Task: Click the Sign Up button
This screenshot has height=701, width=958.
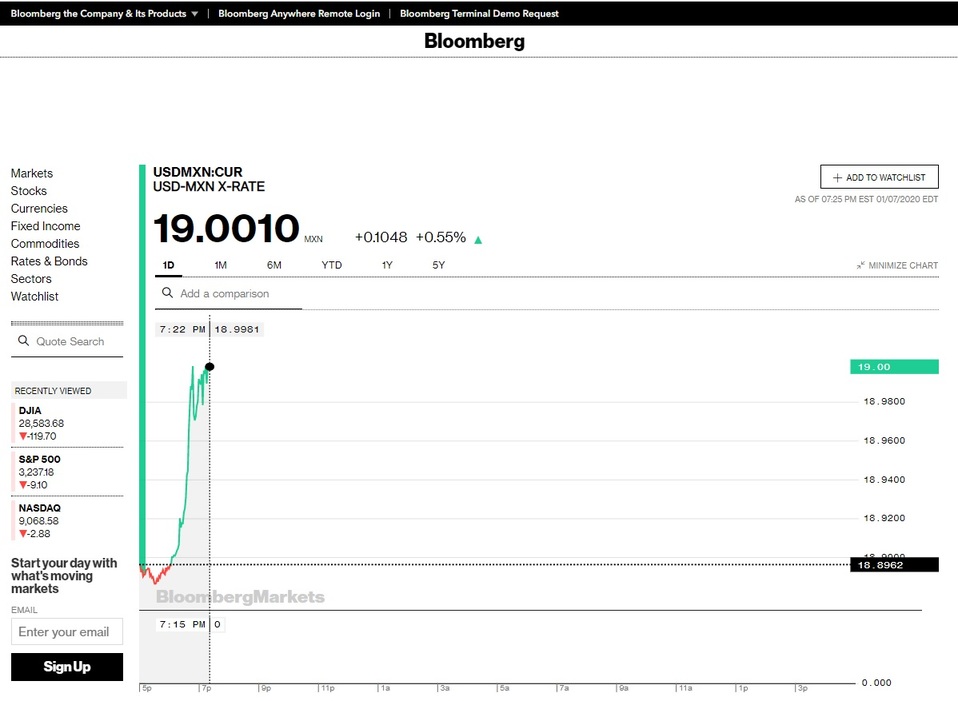Action: pyautogui.click(x=67, y=666)
